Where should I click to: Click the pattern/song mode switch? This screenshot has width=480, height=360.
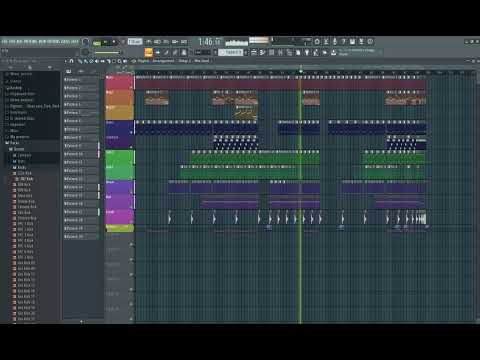(x=97, y=43)
